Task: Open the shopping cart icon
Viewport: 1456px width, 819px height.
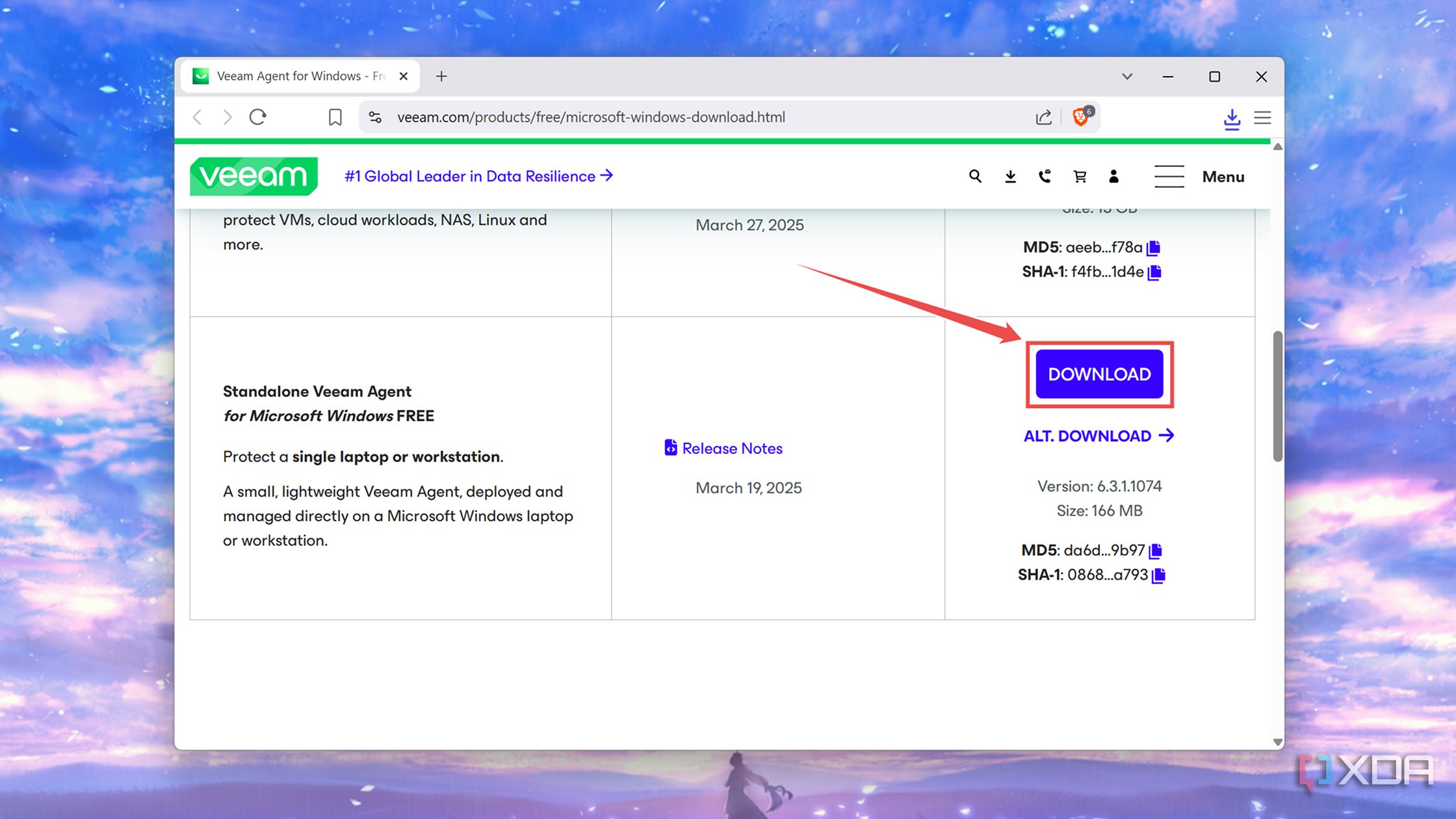Action: point(1080,176)
